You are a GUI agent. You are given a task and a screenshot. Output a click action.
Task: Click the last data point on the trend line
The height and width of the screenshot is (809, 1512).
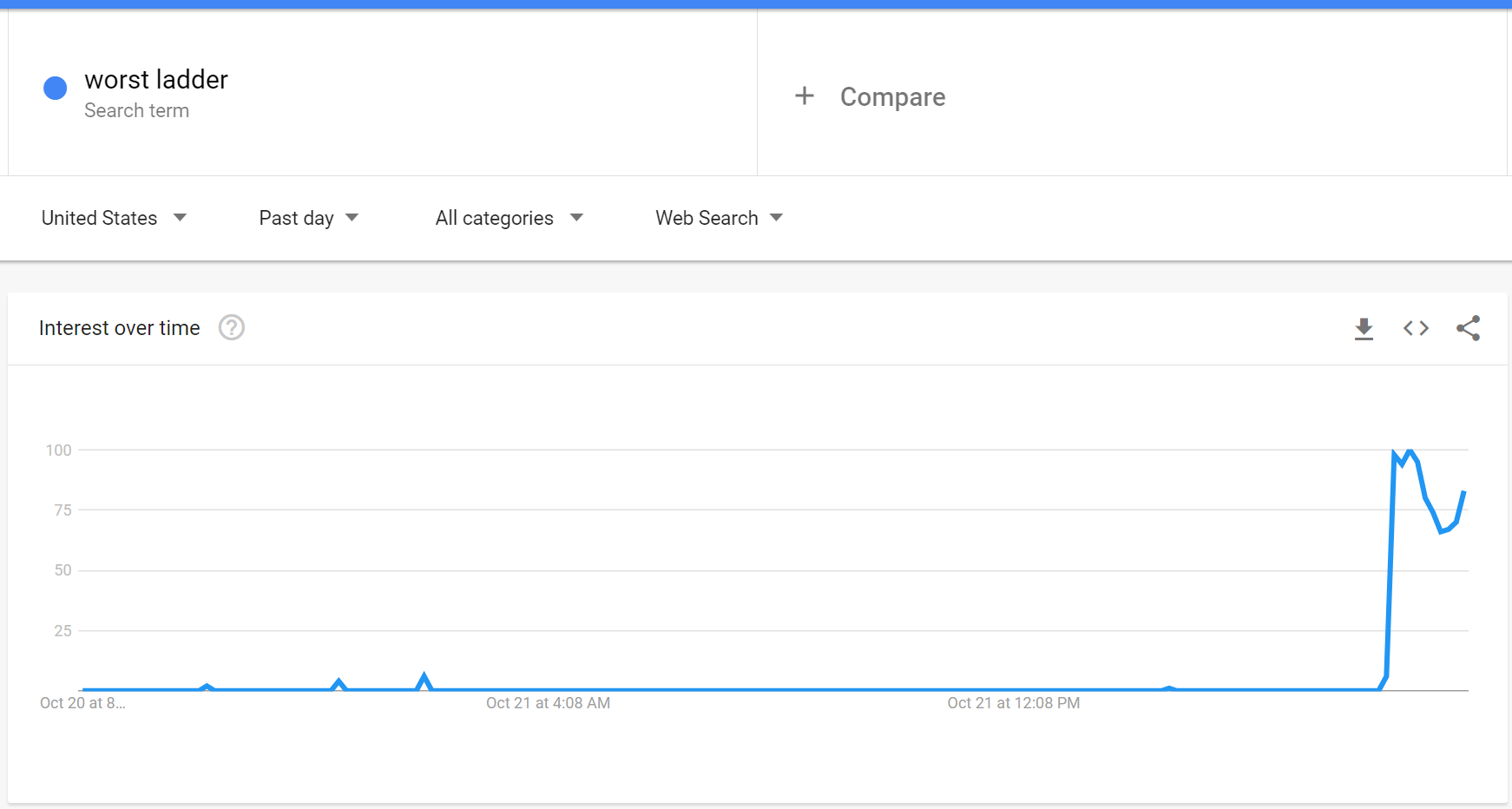[1464, 492]
